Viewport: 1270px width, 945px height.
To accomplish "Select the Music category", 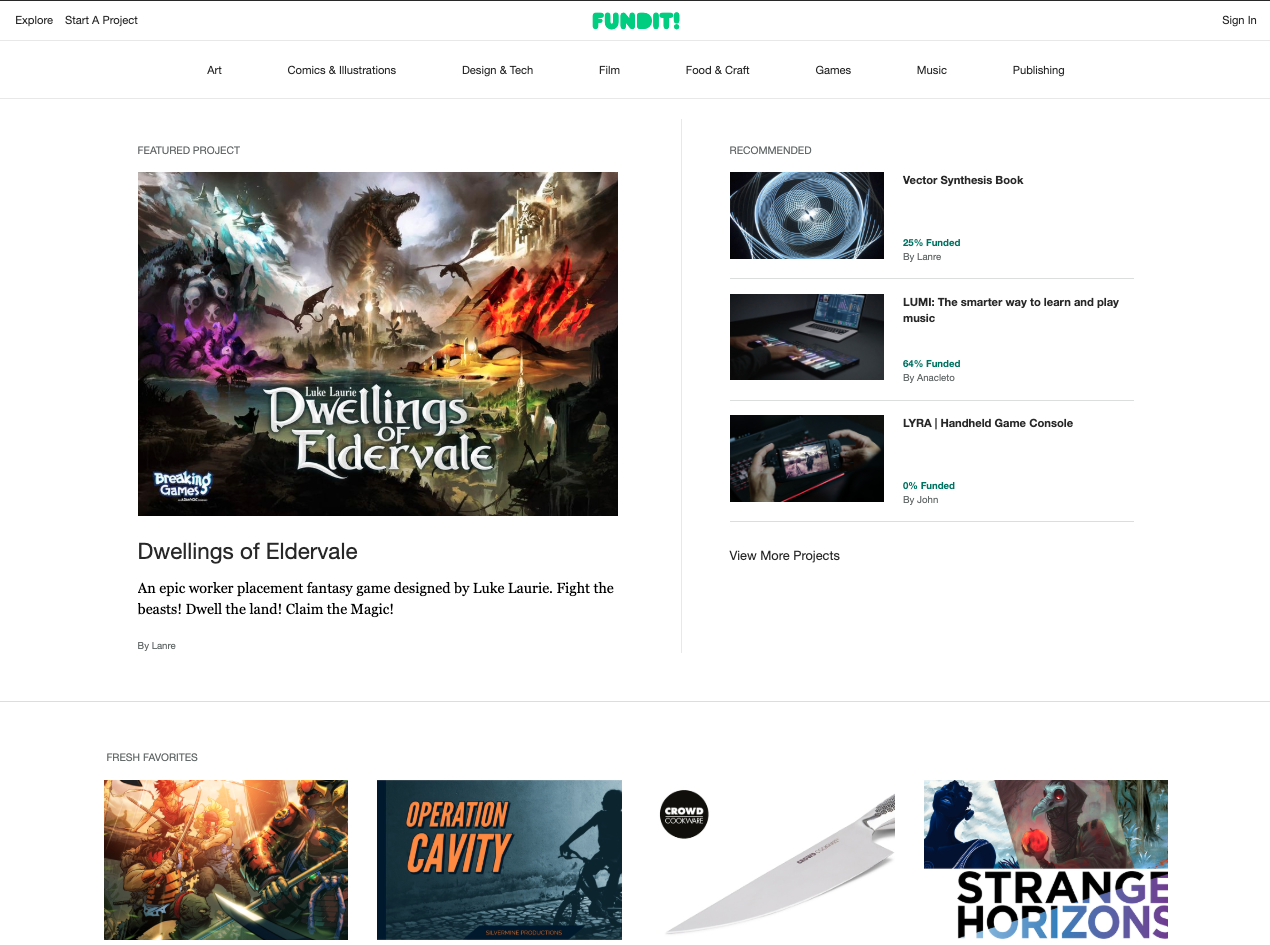I will [931, 70].
